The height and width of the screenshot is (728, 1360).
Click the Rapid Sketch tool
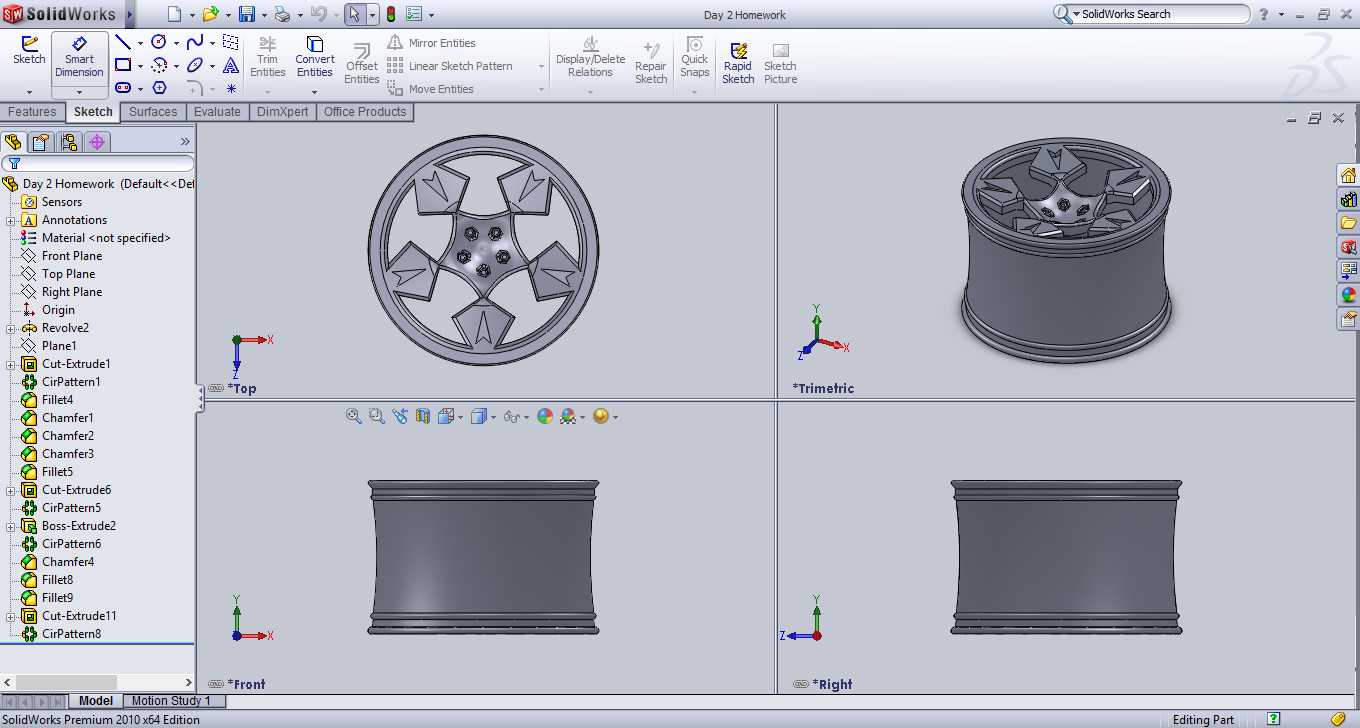pyautogui.click(x=738, y=63)
